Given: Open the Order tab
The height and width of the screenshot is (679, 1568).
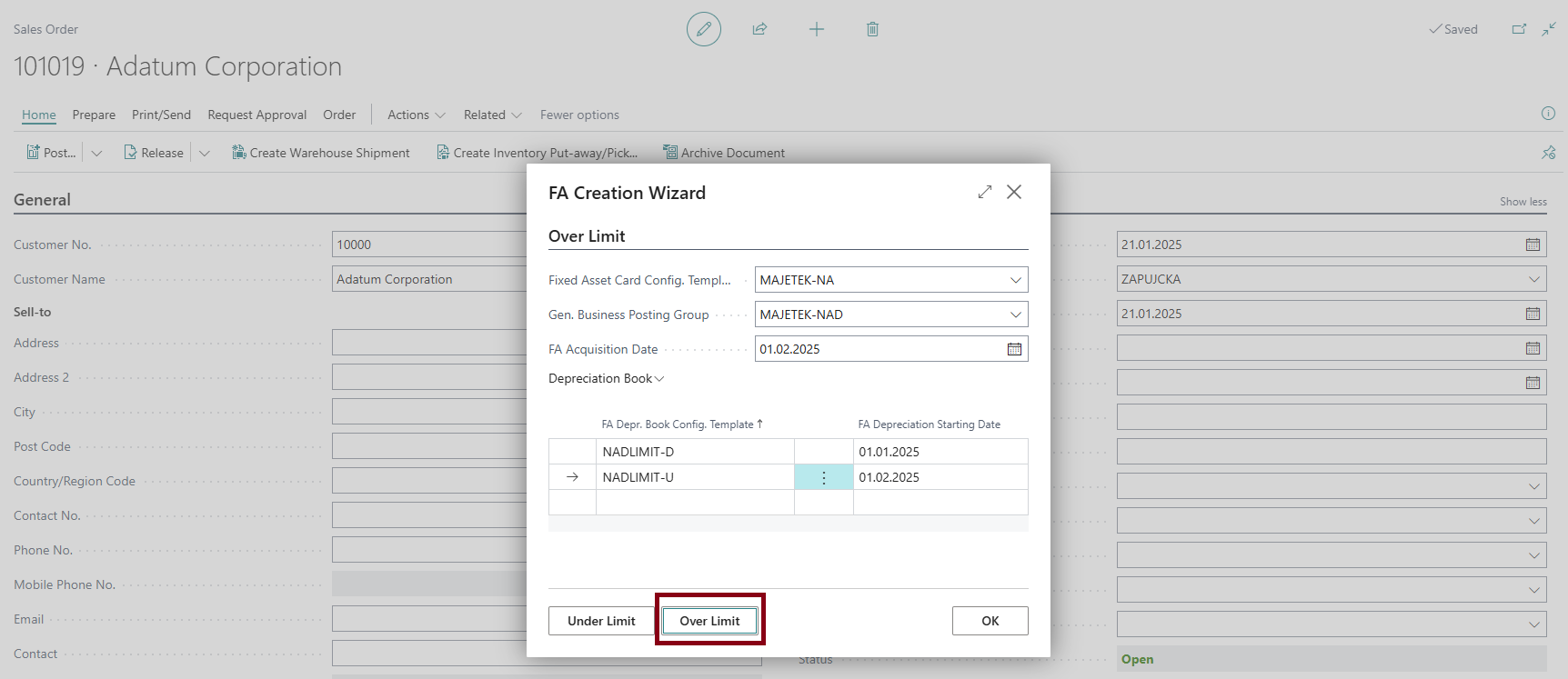Looking at the screenshot, I should [x=339, y=115].
